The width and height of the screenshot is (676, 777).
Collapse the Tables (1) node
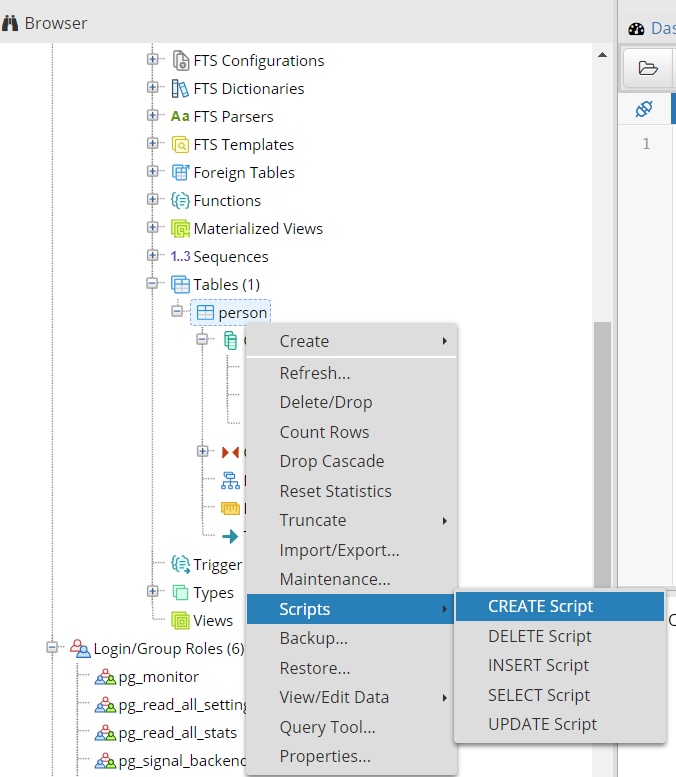point(153,283)
